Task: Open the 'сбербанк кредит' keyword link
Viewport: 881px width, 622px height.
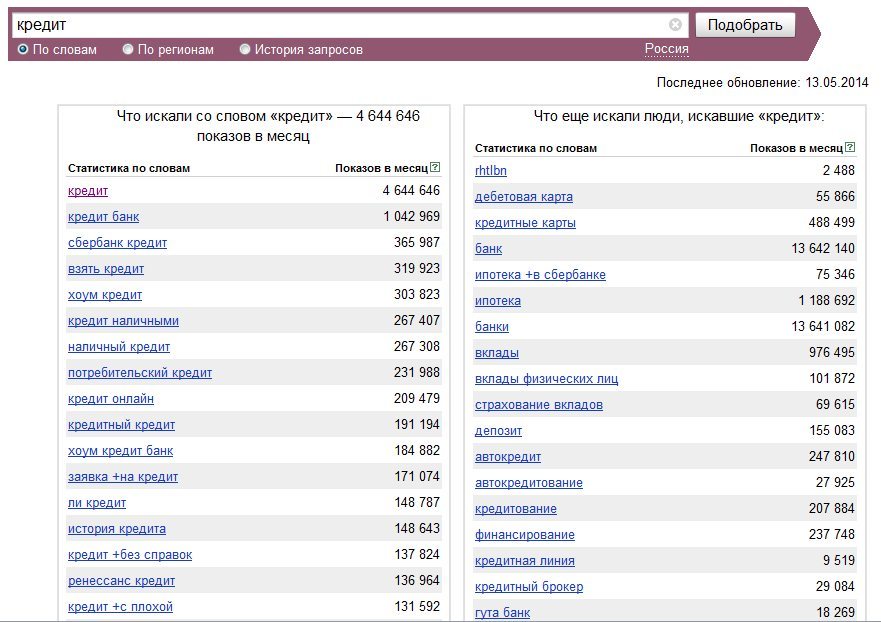Action: point(117,243)
